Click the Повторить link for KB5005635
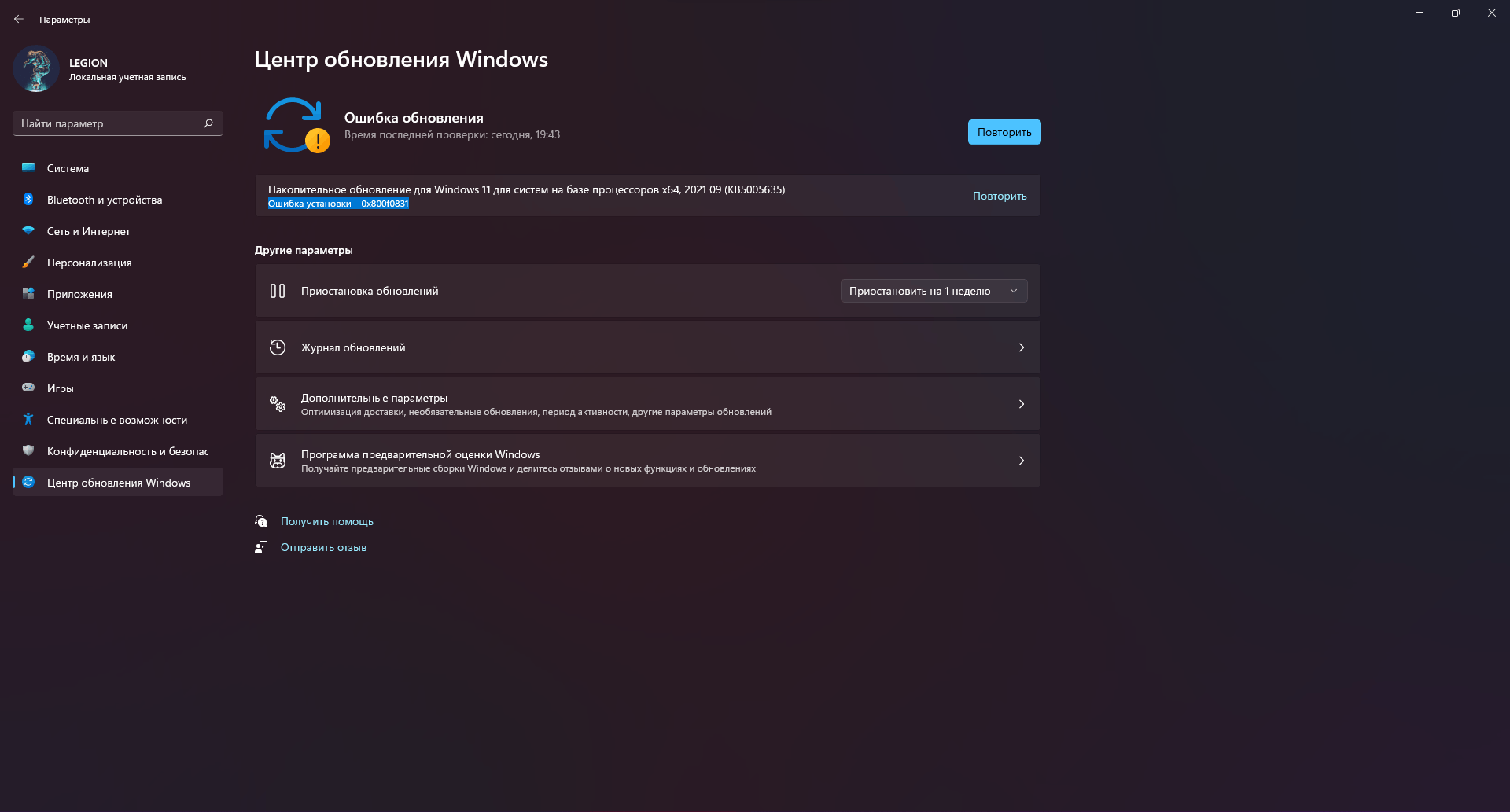The width and height of the screenshot is (1510, 812). (x=1000, y=196)
